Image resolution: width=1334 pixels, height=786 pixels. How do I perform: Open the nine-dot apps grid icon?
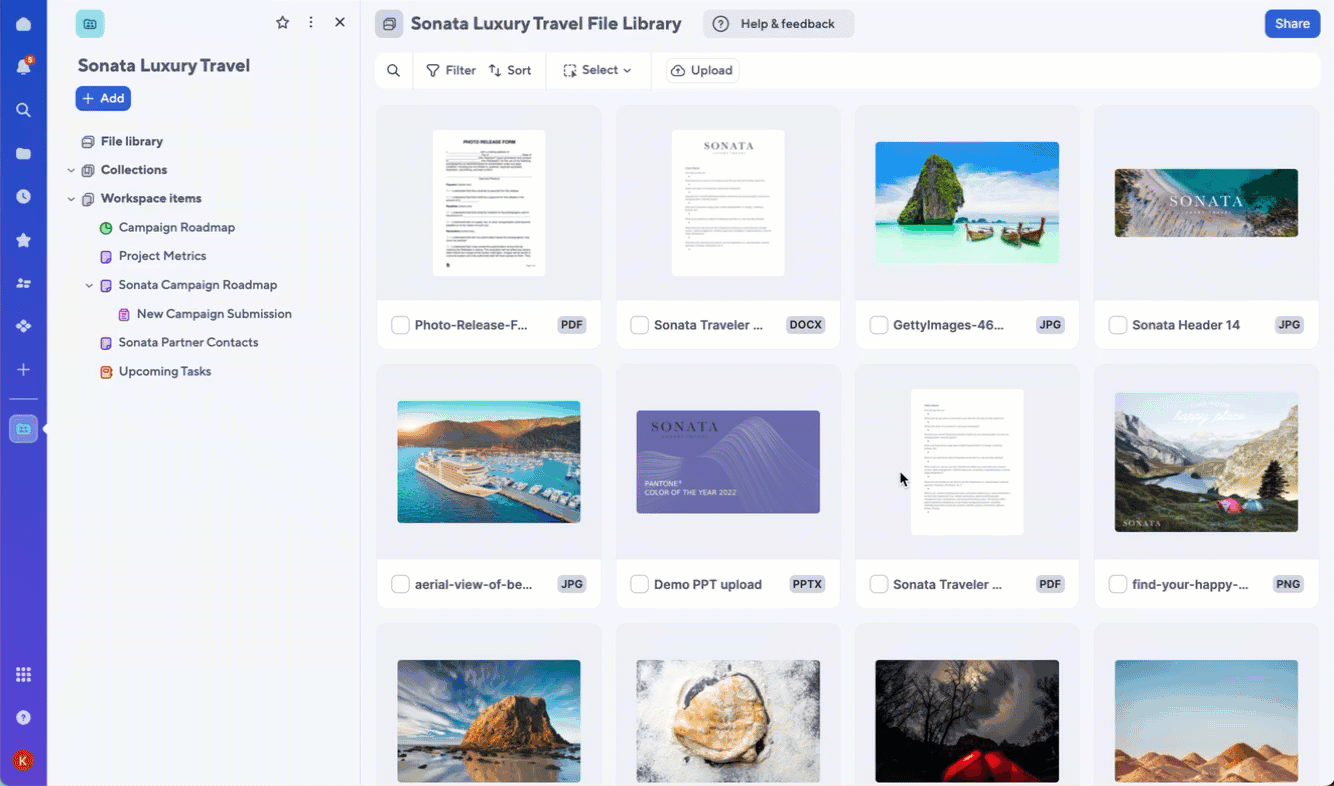(23, 675)
